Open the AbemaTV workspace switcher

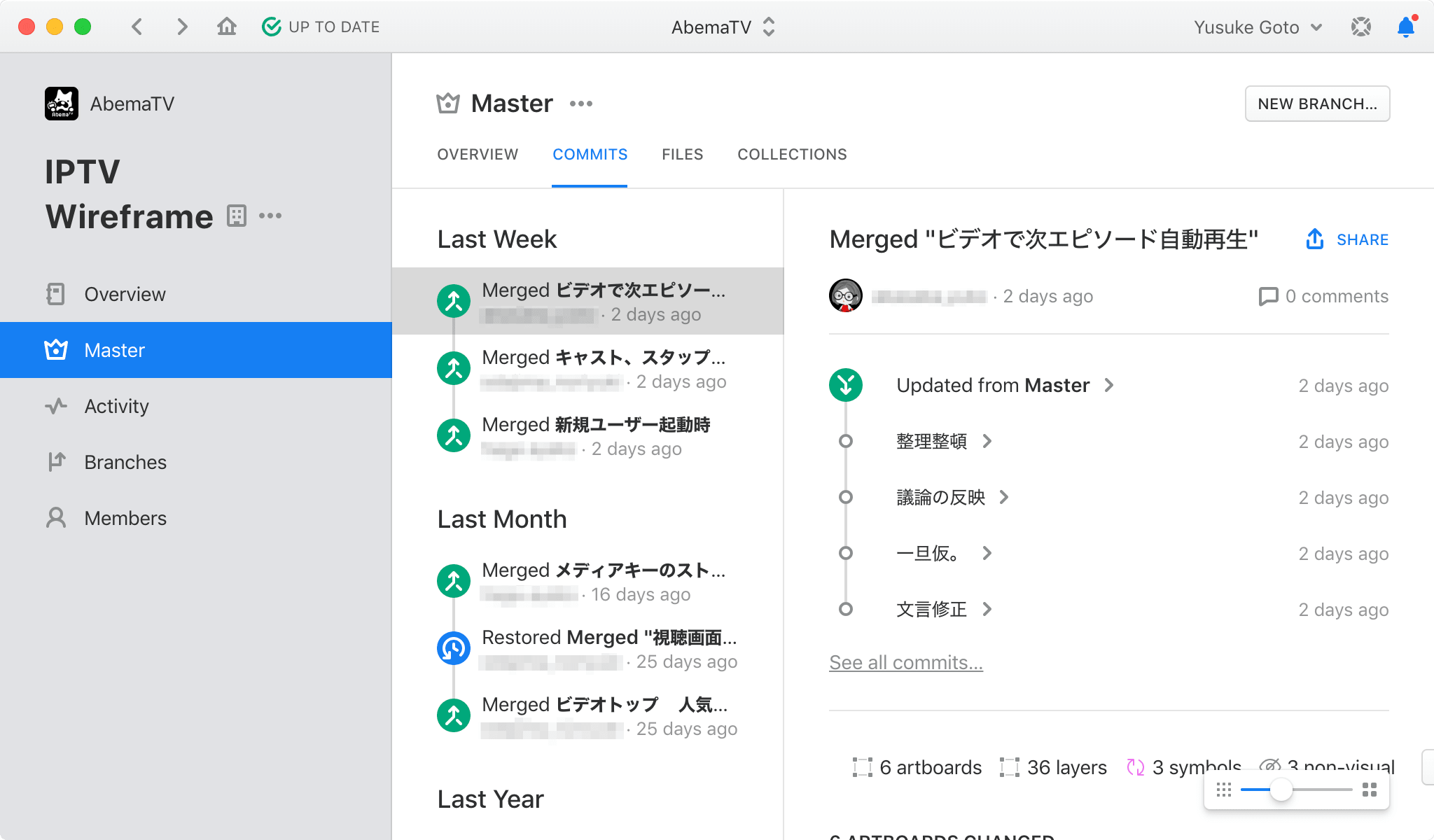[x=723, y=27]
